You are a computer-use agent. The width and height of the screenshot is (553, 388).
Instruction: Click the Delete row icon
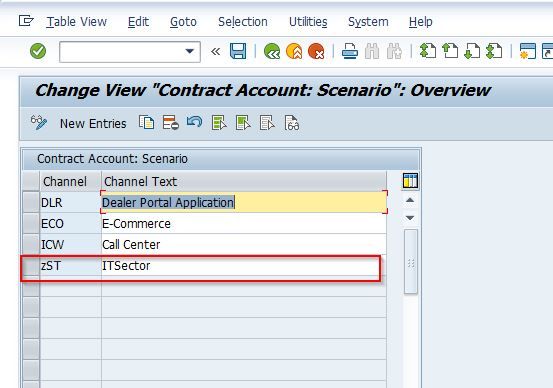(170, 123)
